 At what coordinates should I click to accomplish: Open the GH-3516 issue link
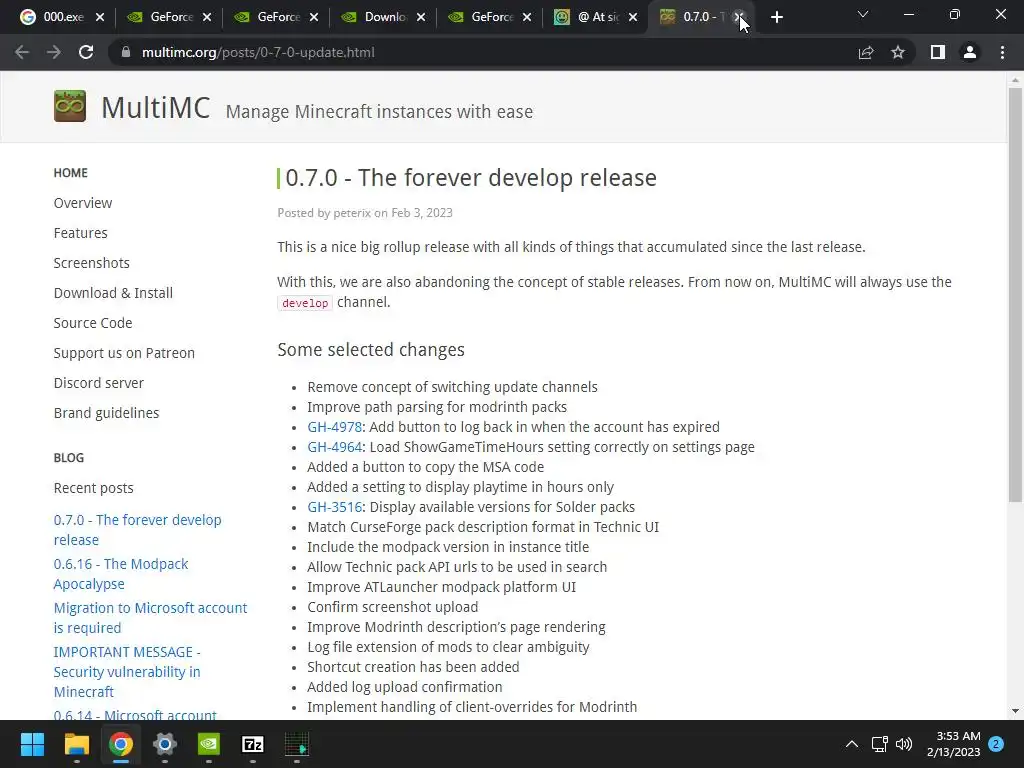(x=334, y=507)
